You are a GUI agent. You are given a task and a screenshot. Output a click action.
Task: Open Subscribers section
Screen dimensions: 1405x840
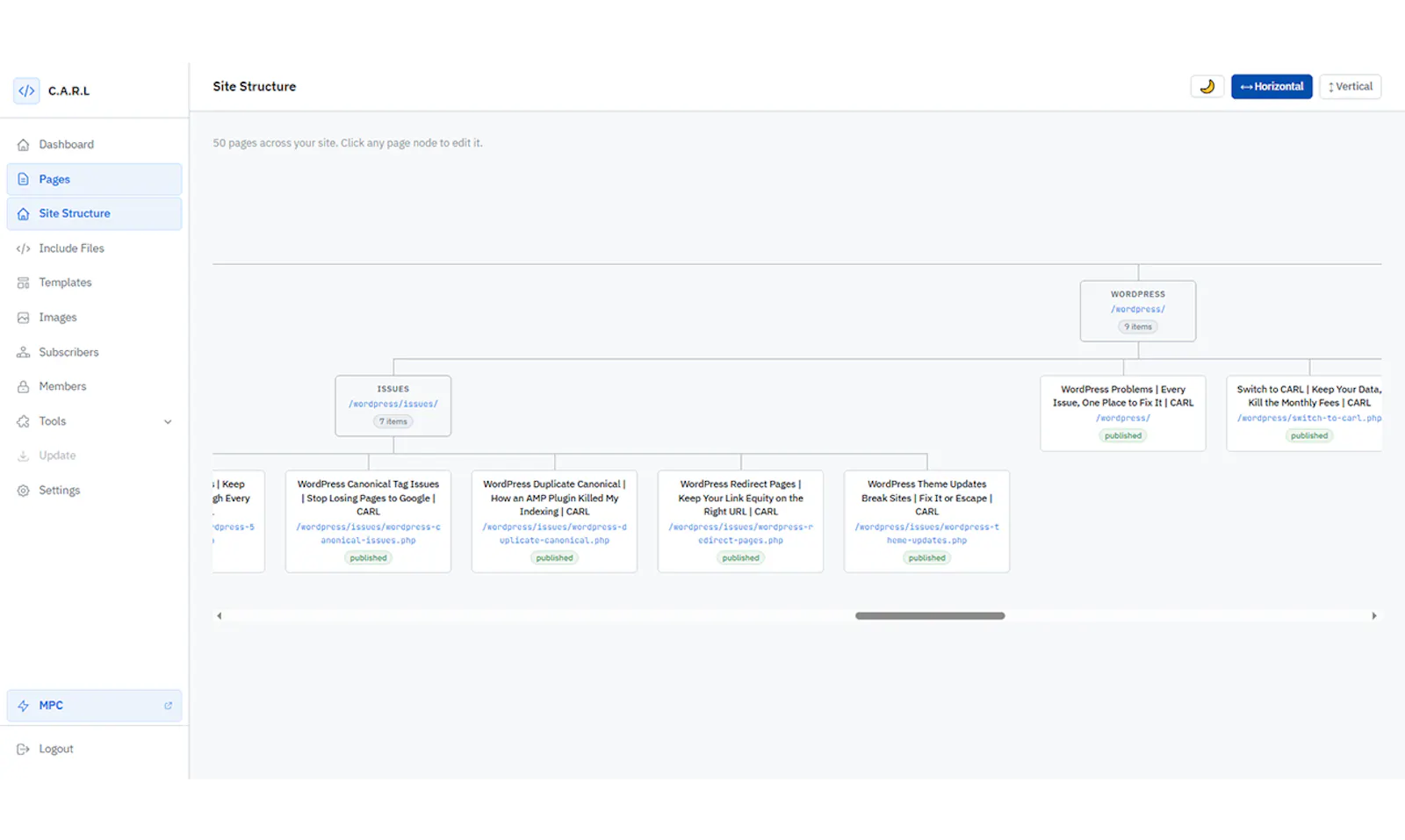94,352
